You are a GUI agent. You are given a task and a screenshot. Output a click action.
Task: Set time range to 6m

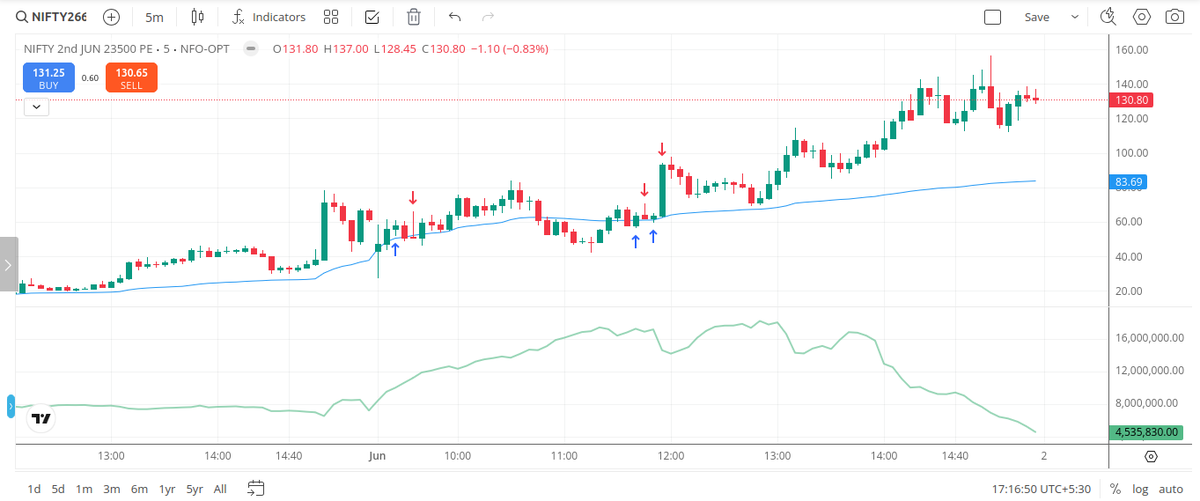coord(139,489)
